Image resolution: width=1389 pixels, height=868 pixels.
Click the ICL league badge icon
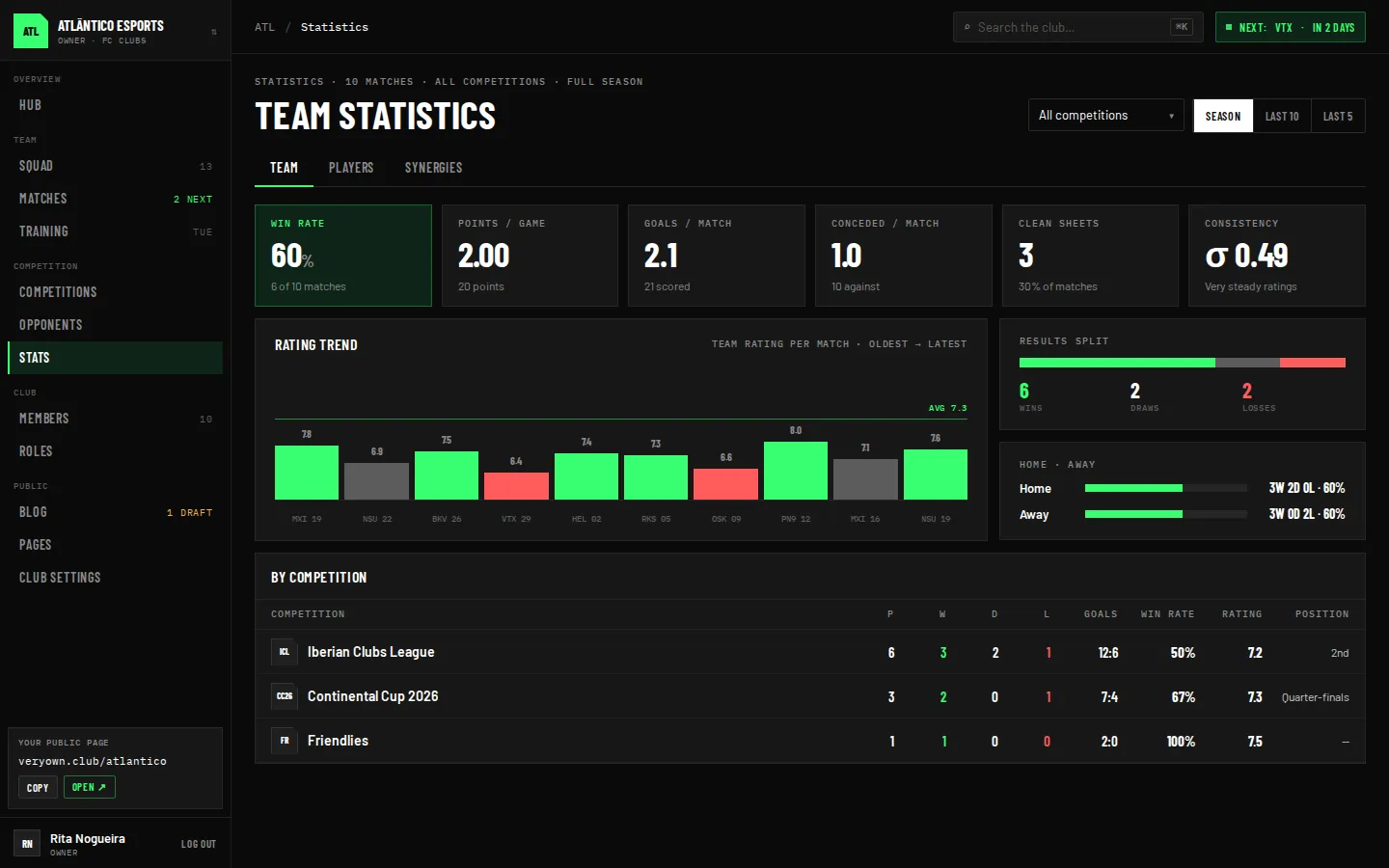pyautogui.click(x=285, y=652)
